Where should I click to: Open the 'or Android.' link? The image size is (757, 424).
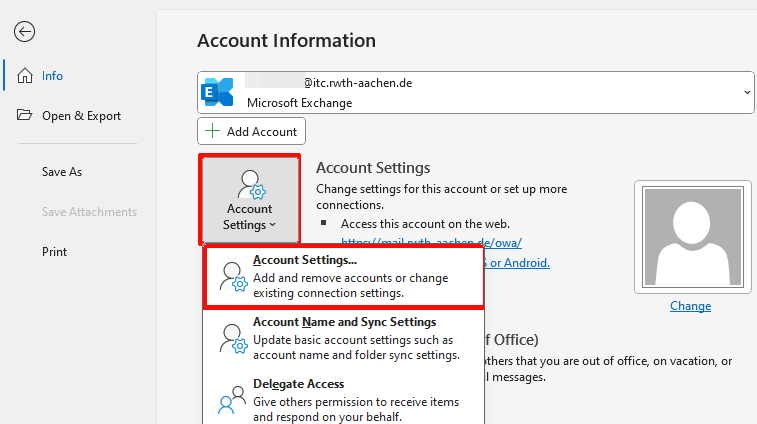coord(517,263)
